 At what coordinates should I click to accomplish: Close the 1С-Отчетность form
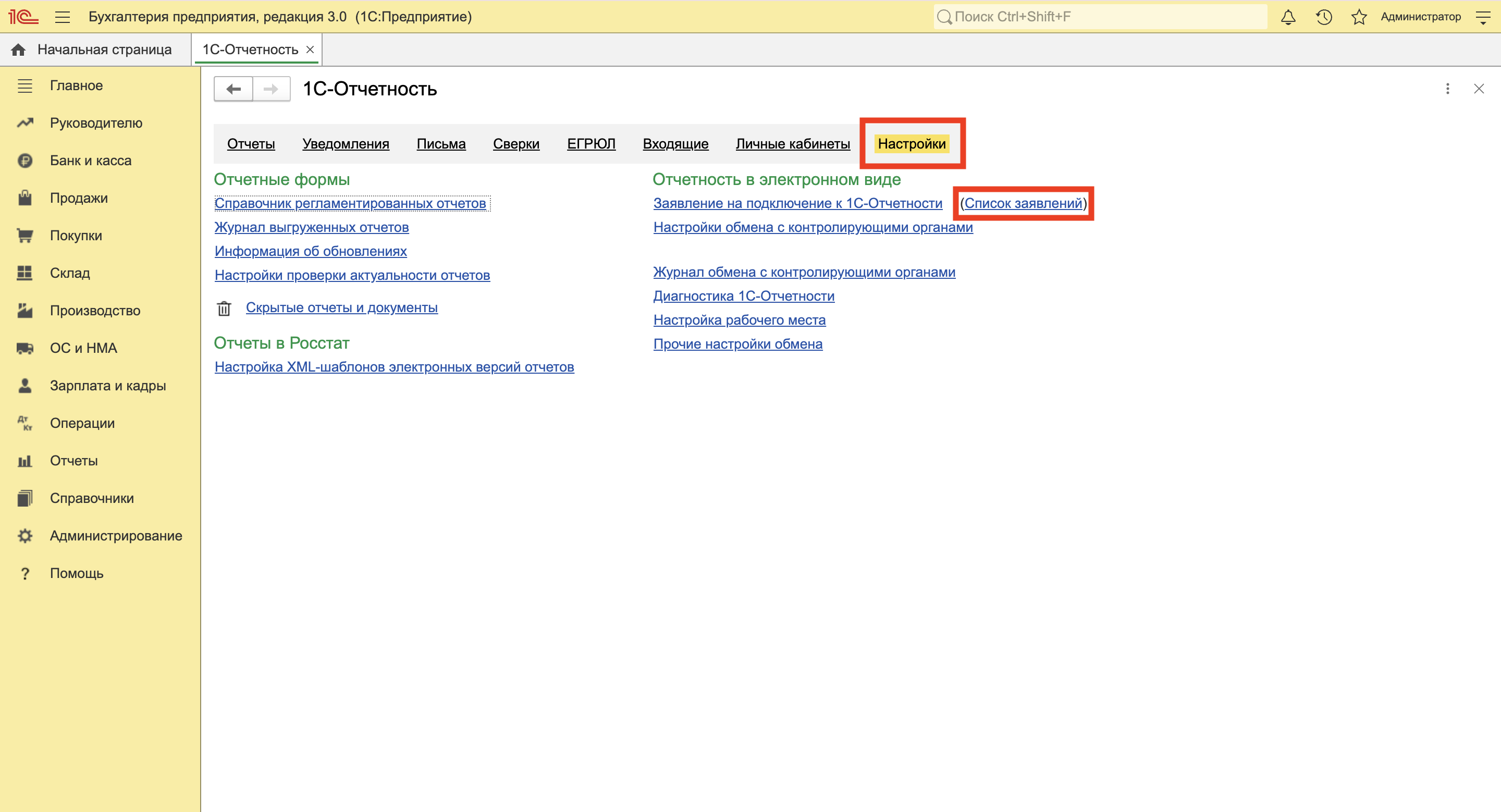[1479, 89]
